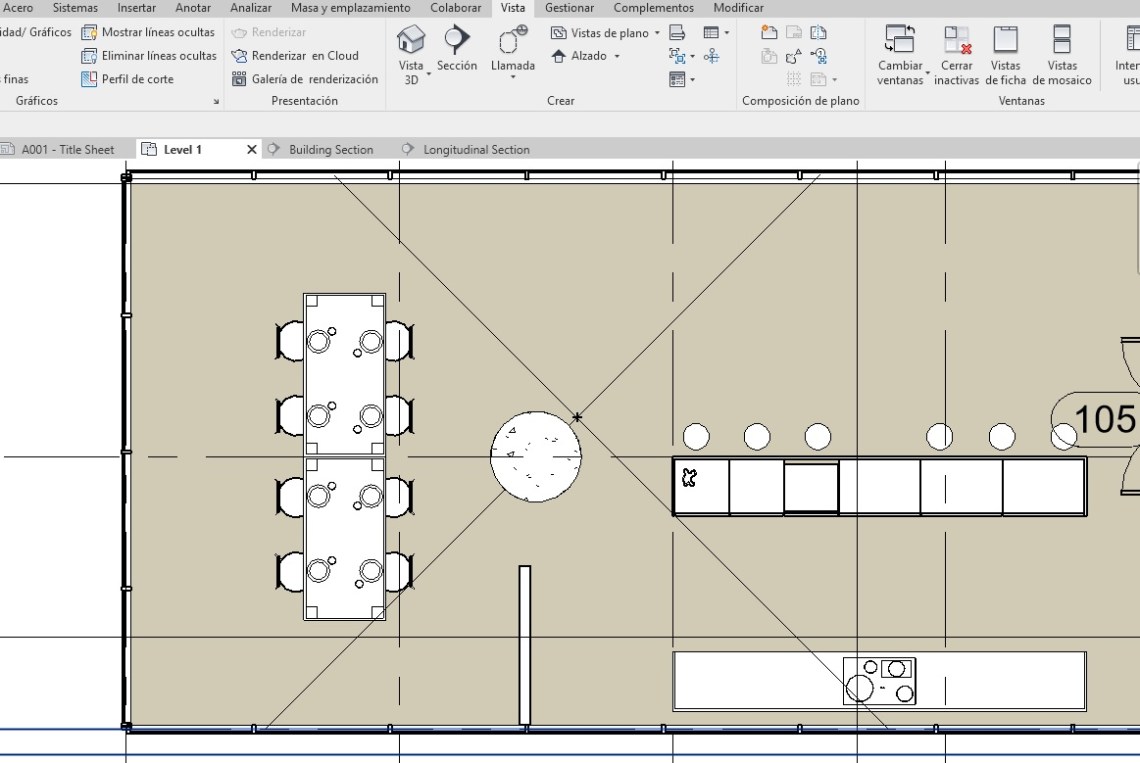Arrange windows with Vistas de mosaico
The height and width of the screenshot is (763, 1140).
1062,42
